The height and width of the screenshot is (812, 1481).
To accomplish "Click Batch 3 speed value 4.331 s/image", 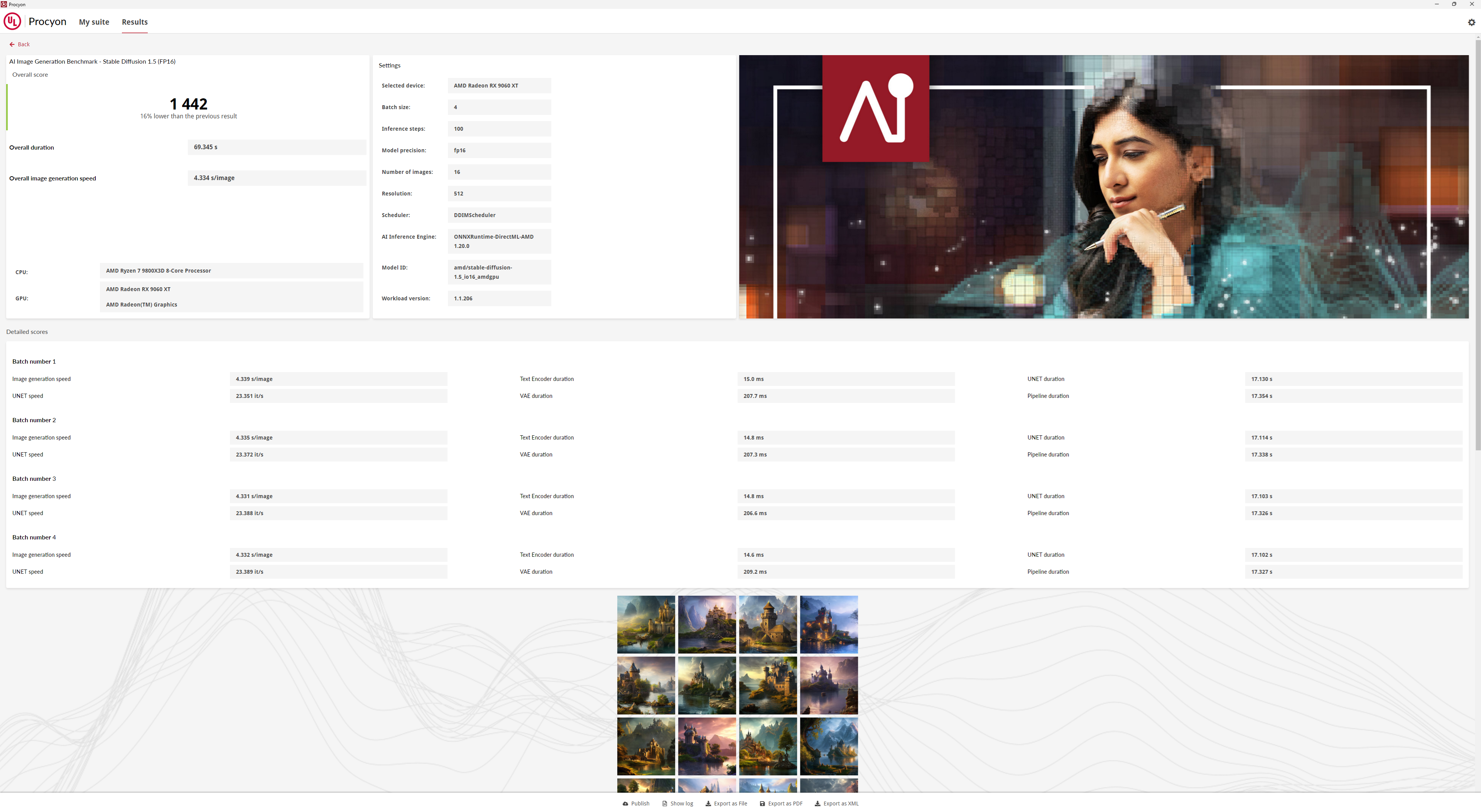I will coord(338,497).
